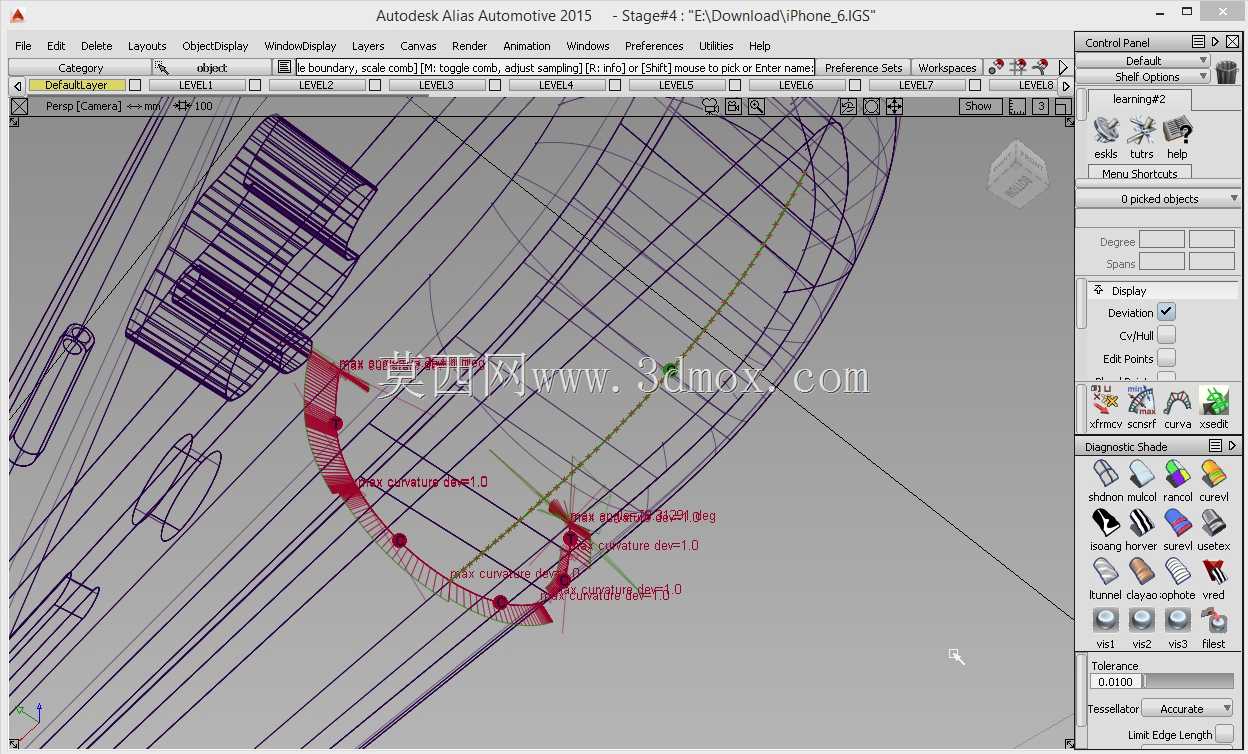Select the curva curvature comb tool
Screen dimensions: 1248x754
[1178, 401]
